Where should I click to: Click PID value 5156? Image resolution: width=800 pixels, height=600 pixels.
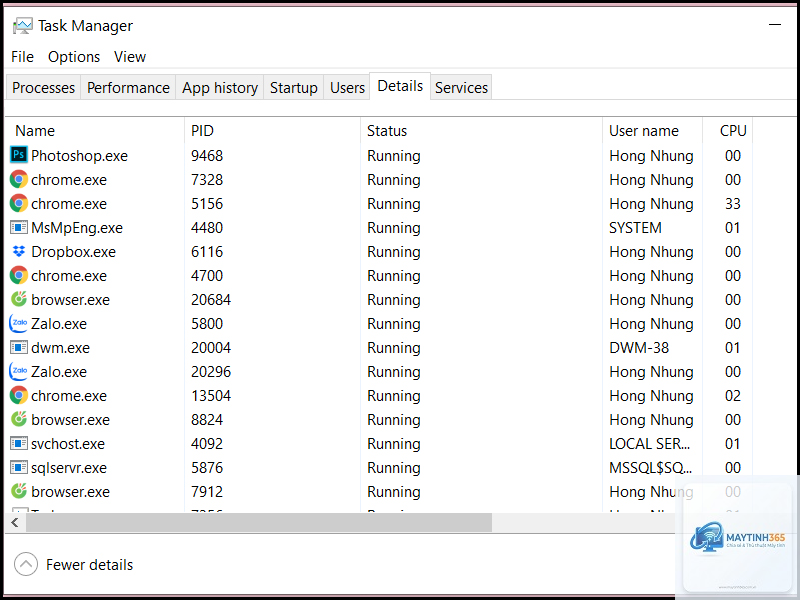point(207,204)
